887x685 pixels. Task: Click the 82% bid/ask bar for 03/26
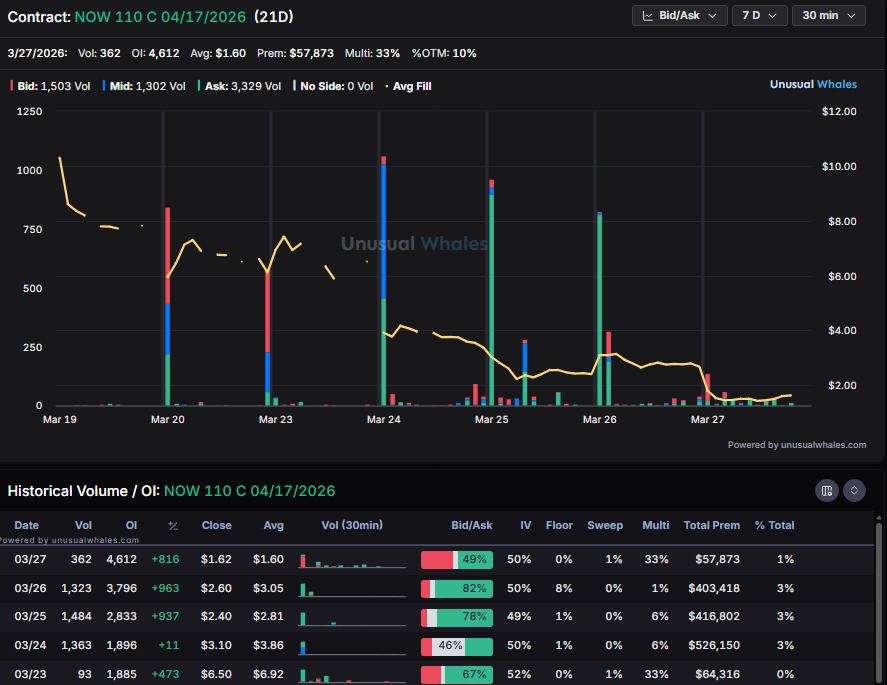tap(457, 588)
